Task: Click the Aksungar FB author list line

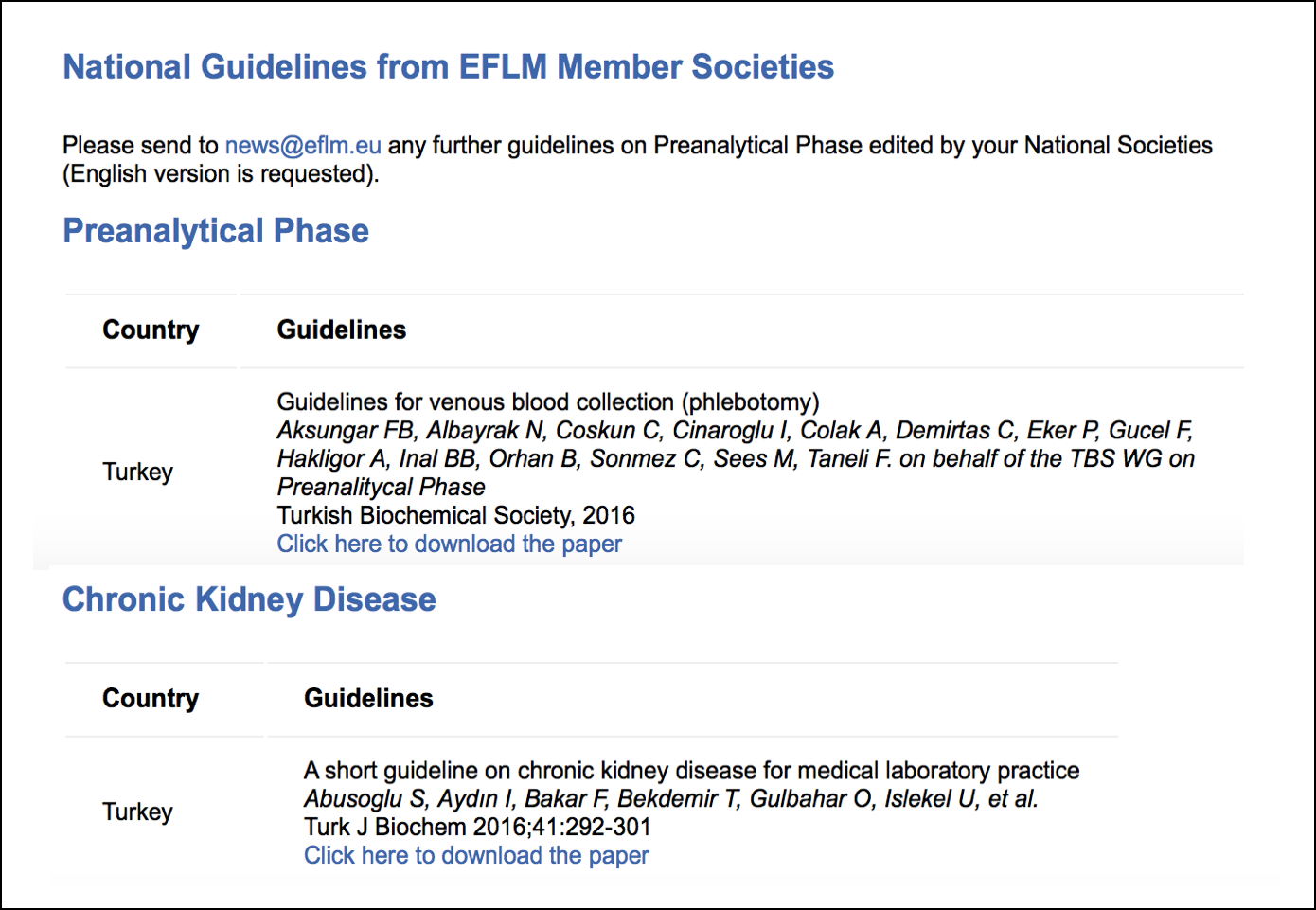Action: tap(735, 431)
